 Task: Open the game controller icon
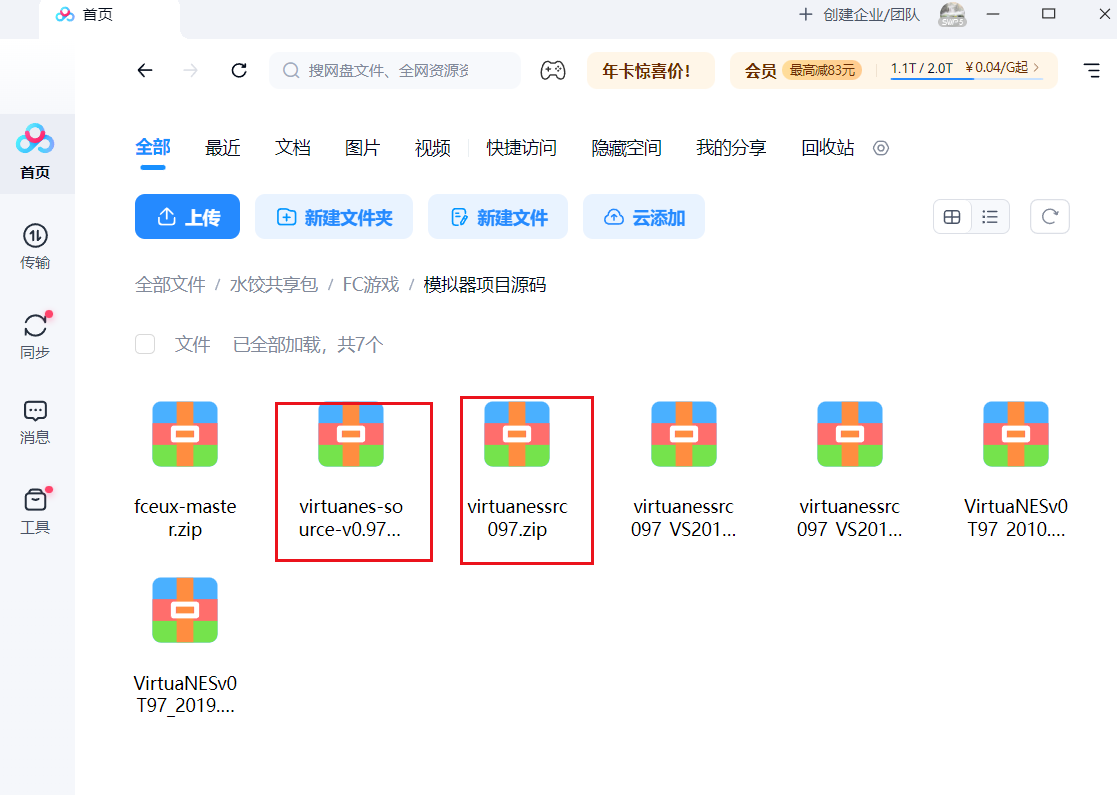pyautogui.click(x=553, y=71)
